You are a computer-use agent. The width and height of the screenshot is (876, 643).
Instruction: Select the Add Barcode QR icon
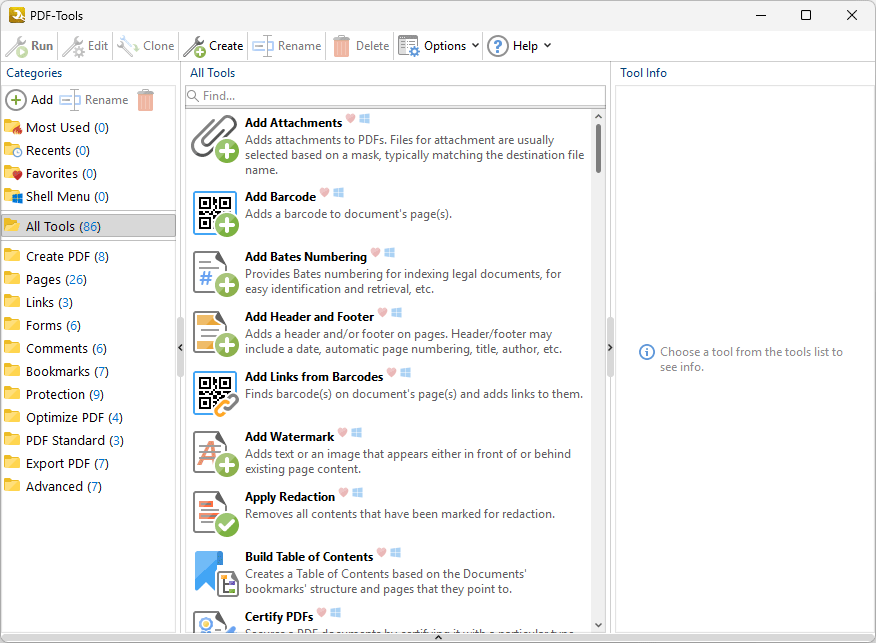[x=216, y=213]
